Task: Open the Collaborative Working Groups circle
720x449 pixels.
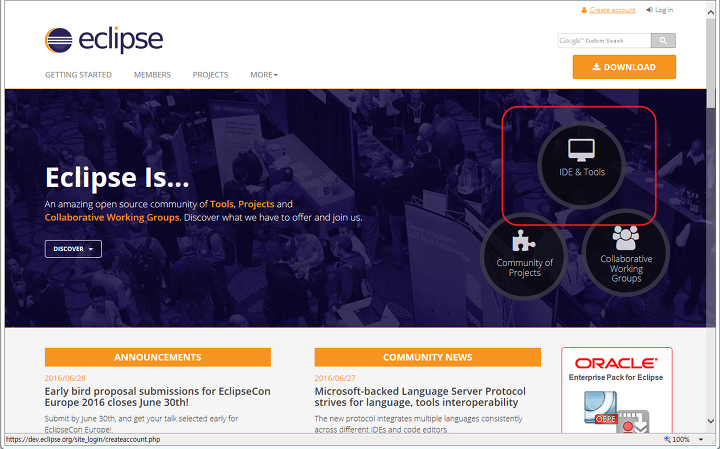Action: [626, 253]
